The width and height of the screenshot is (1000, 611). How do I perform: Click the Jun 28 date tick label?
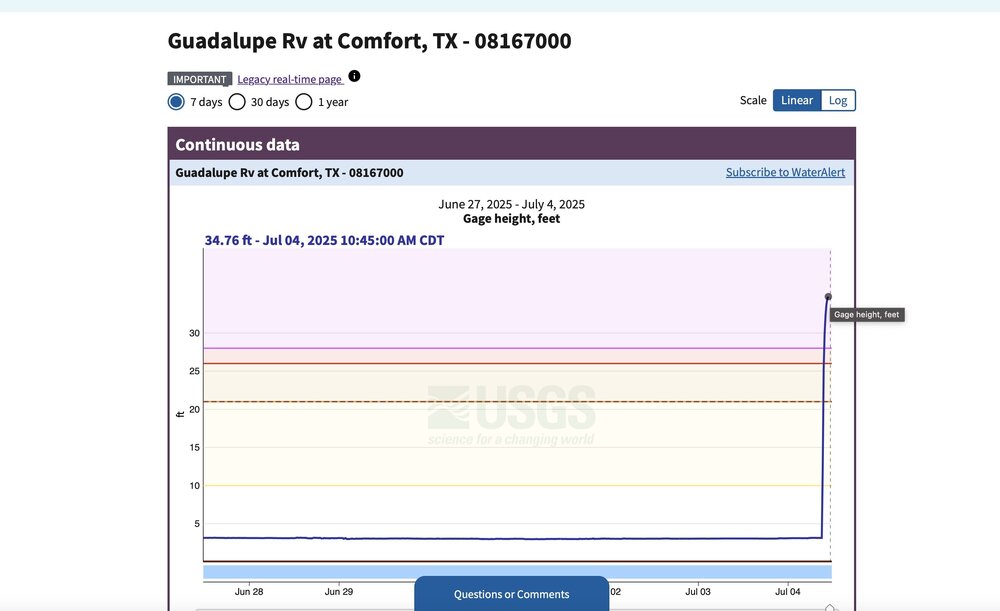pyautogui.click(x=249, y=591)
